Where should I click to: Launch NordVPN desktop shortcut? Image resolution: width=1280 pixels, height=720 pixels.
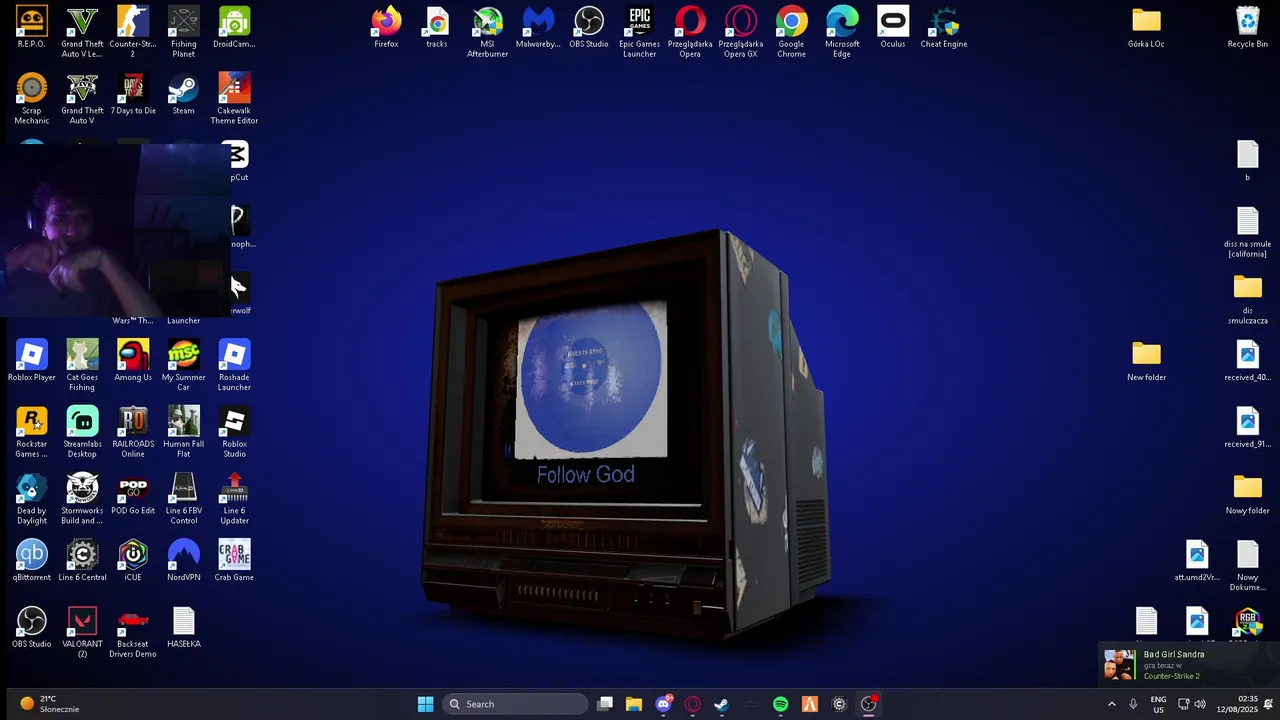click(184, 560)
